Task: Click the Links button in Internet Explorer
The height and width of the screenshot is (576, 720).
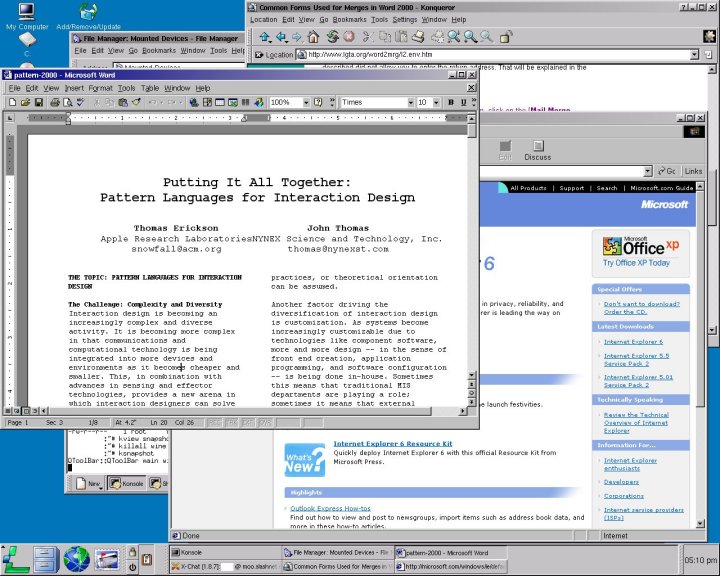Action: pos(693,171)
